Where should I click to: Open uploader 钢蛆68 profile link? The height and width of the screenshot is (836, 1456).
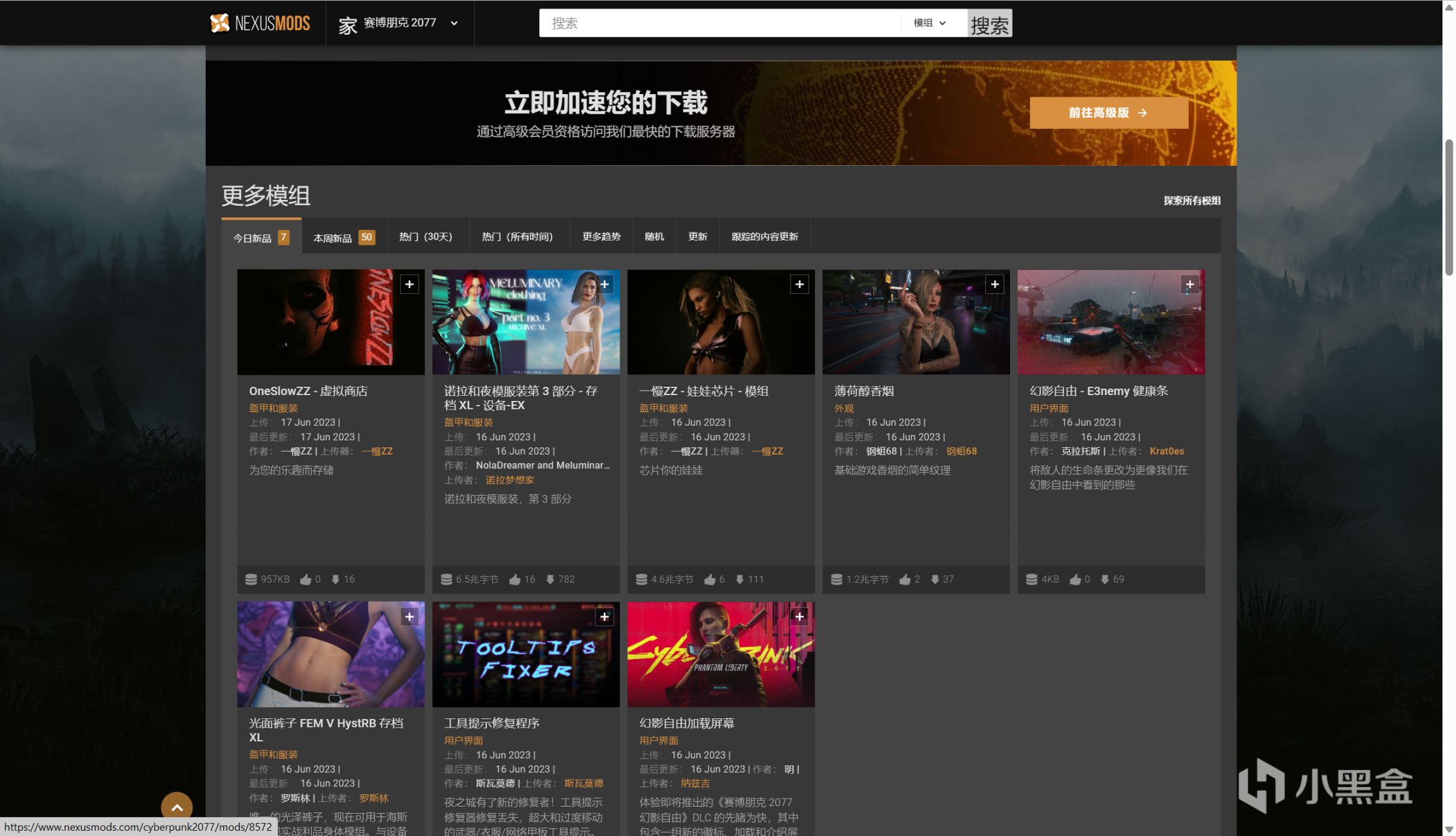click(961, 451)
